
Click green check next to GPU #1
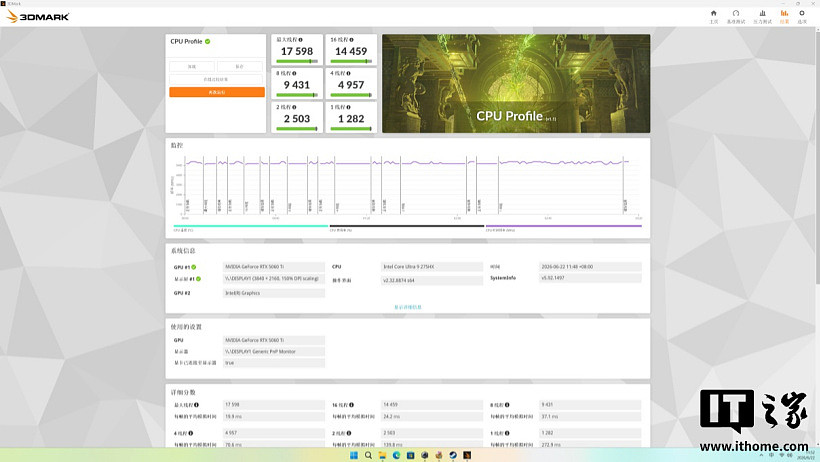click(x=193, y=267)
